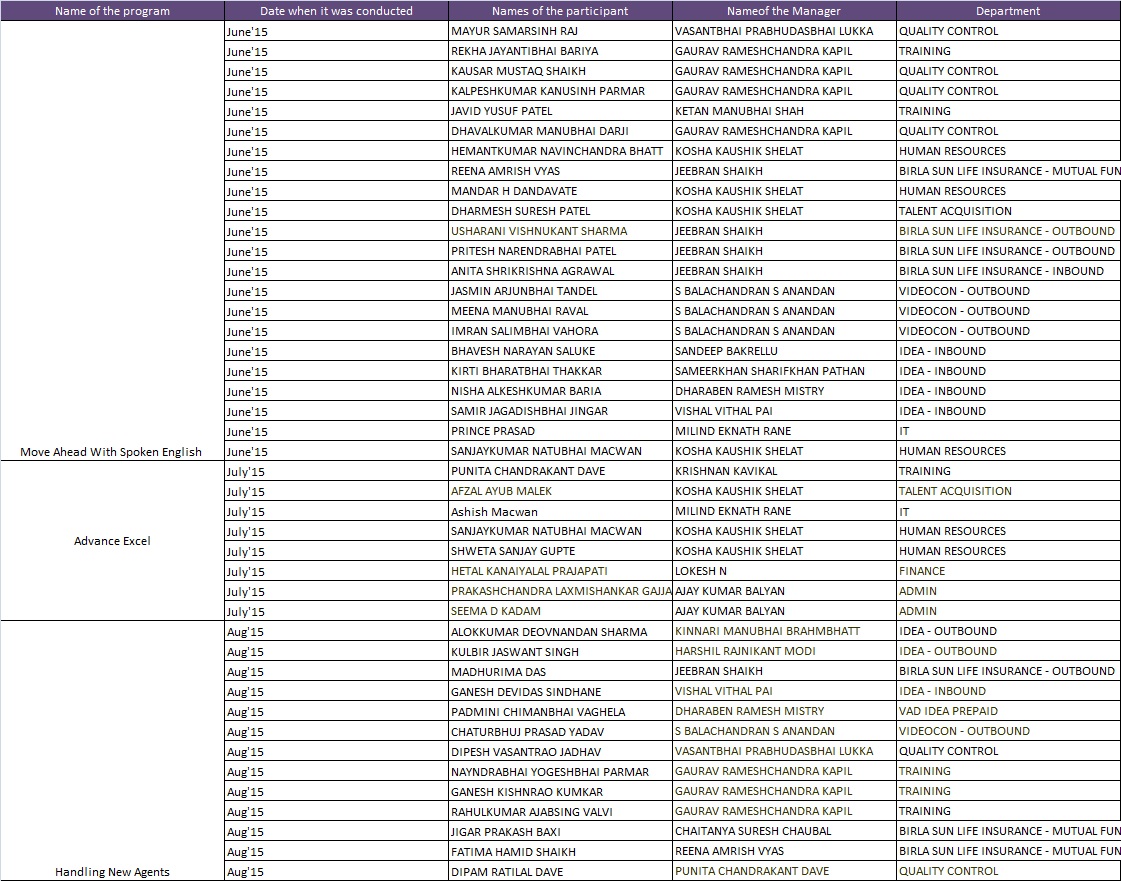Click participant MANDAR H DANDAVATE
Viewport: 1121px width, 881px height.
coord(560,191)
